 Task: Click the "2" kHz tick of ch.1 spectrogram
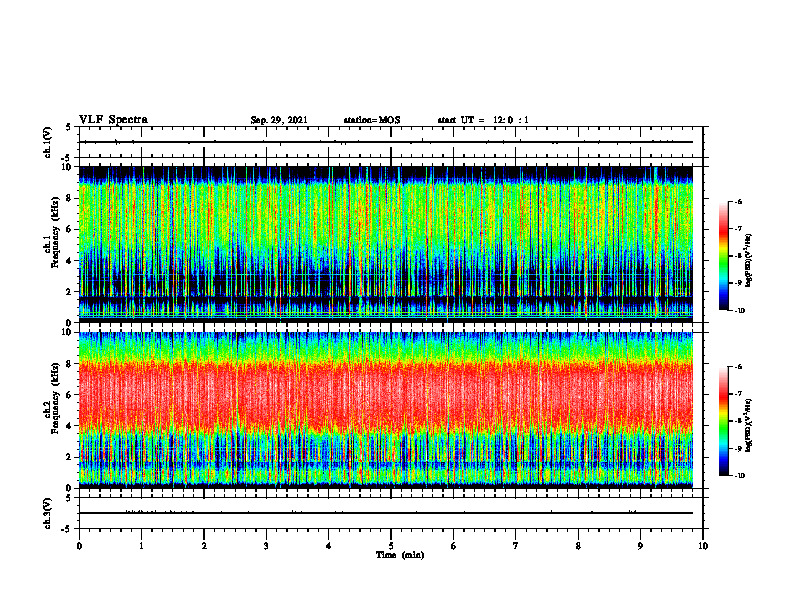coord(70,292)
